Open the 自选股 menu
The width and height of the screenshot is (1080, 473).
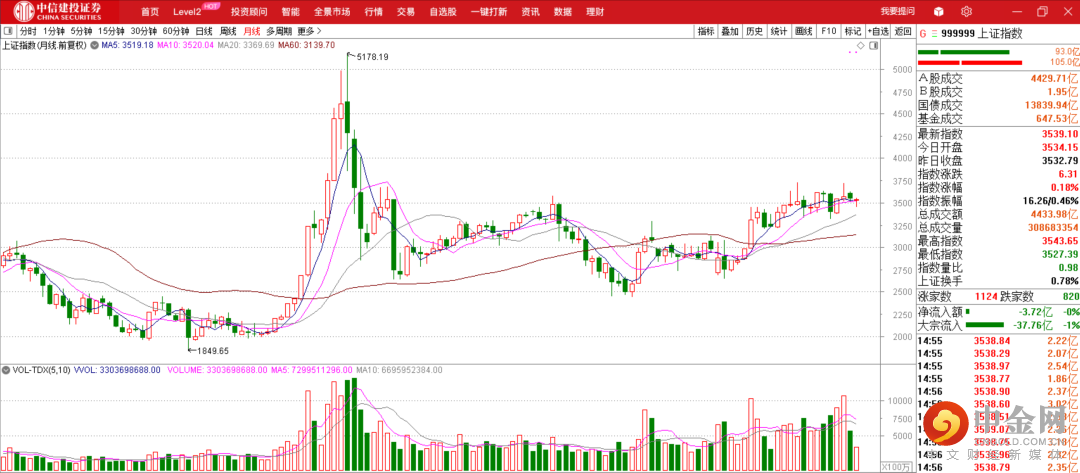pos(443,12)
